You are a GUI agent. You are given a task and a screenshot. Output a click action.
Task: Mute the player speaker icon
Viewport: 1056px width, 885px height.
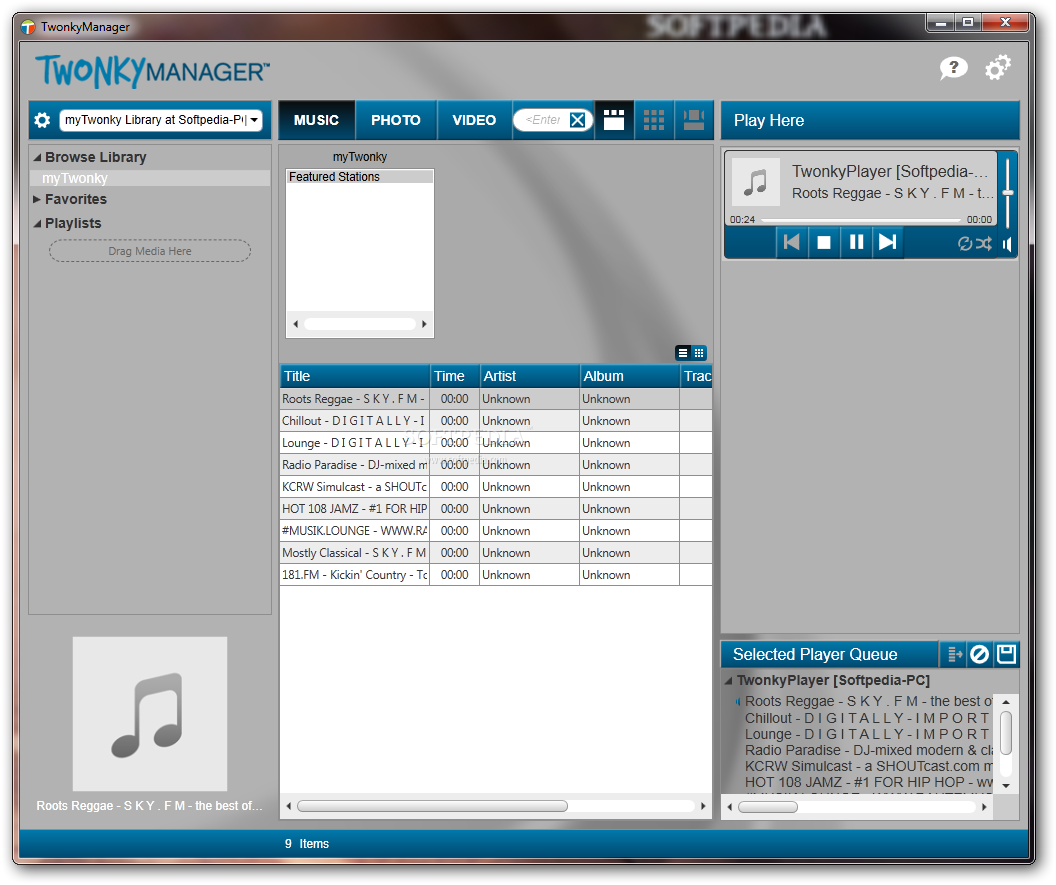click(x=1007, y=244)
